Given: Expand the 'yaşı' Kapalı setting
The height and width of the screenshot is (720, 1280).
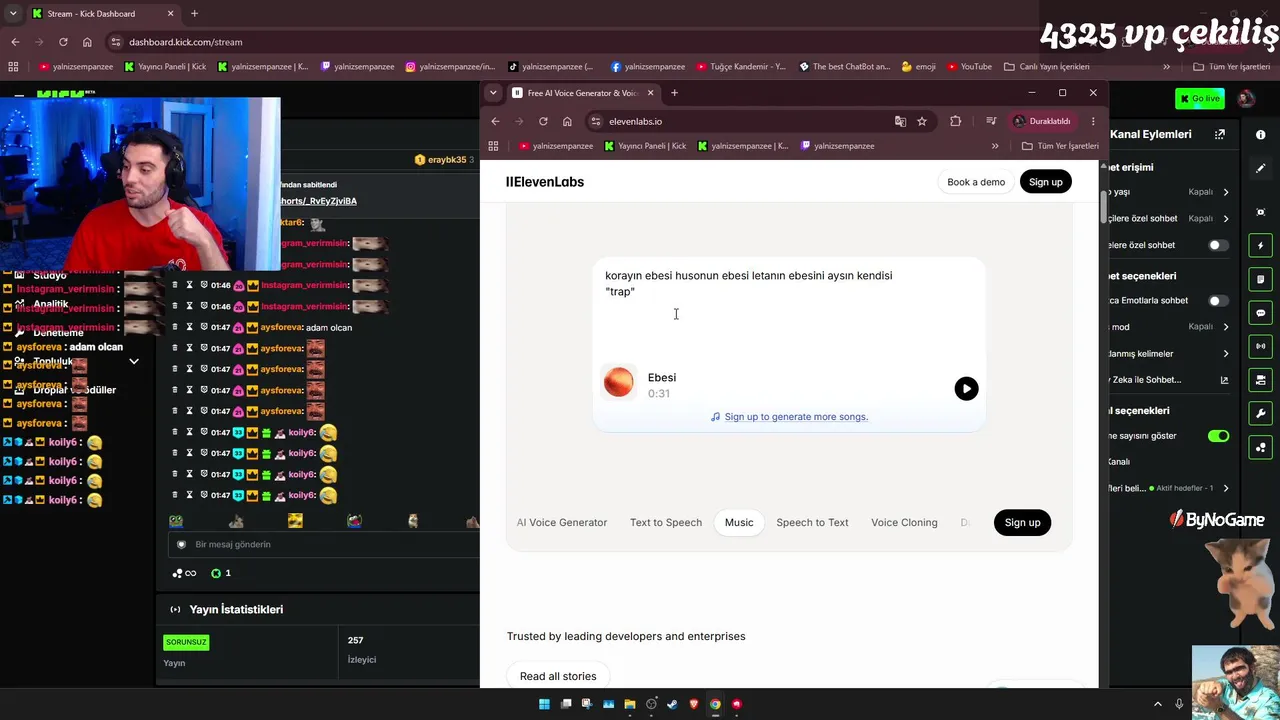Looking at the screenshot, I should [1226, 192].
